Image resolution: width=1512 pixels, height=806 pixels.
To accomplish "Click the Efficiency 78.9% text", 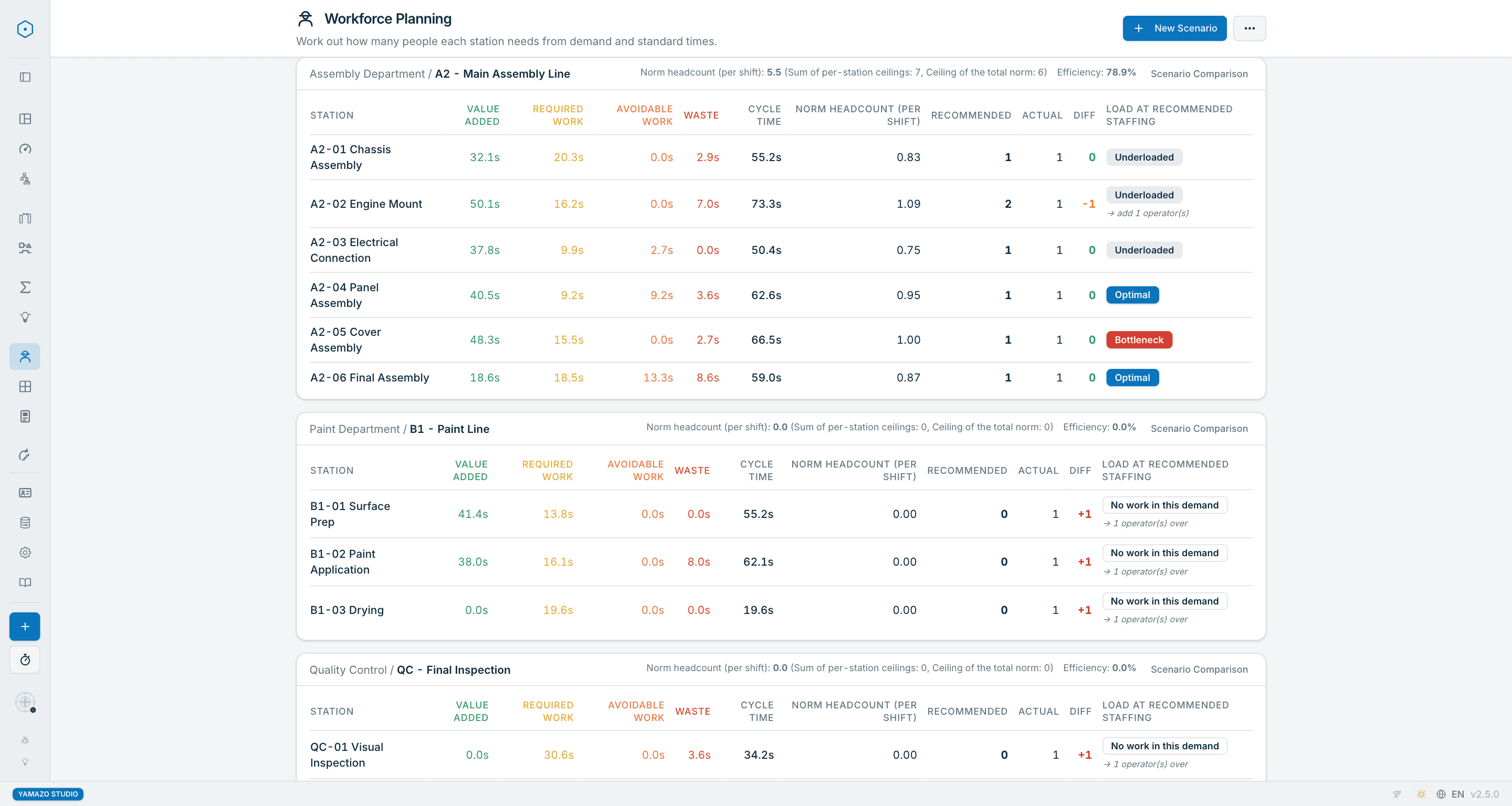I will (1096, 72).
